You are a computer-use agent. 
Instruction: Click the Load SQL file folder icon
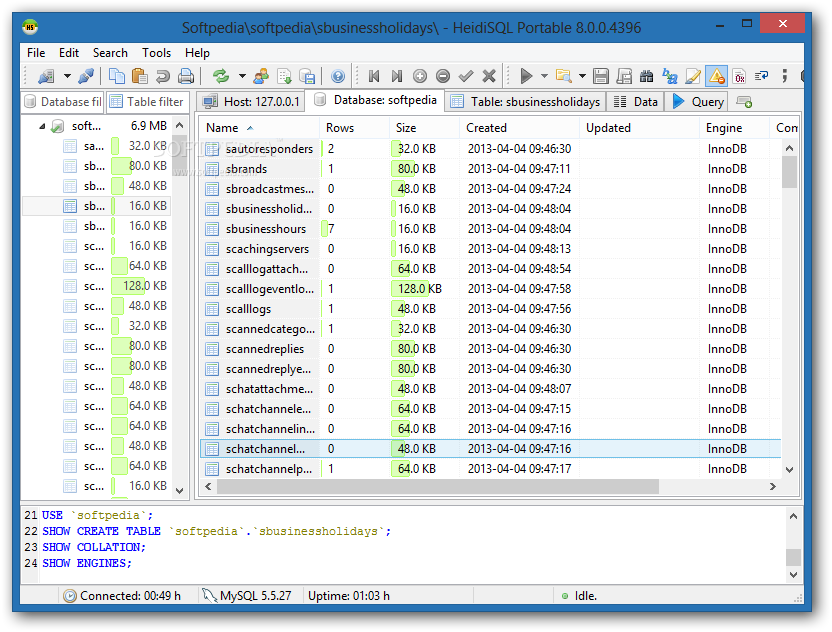(564, 76)
